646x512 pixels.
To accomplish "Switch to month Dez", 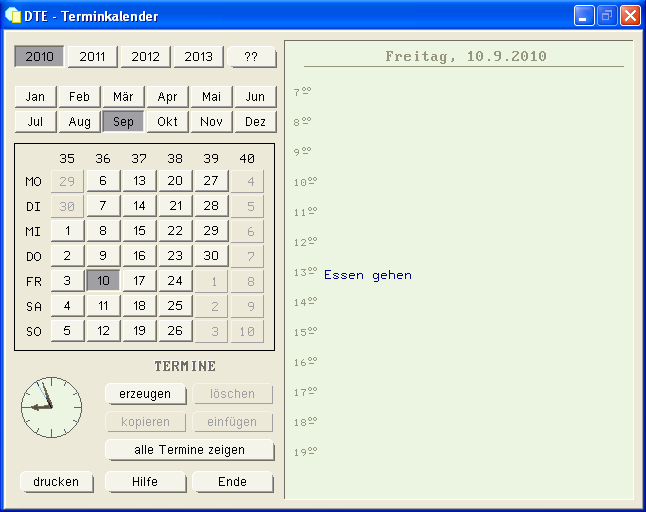I will click(x=255, y=122).
